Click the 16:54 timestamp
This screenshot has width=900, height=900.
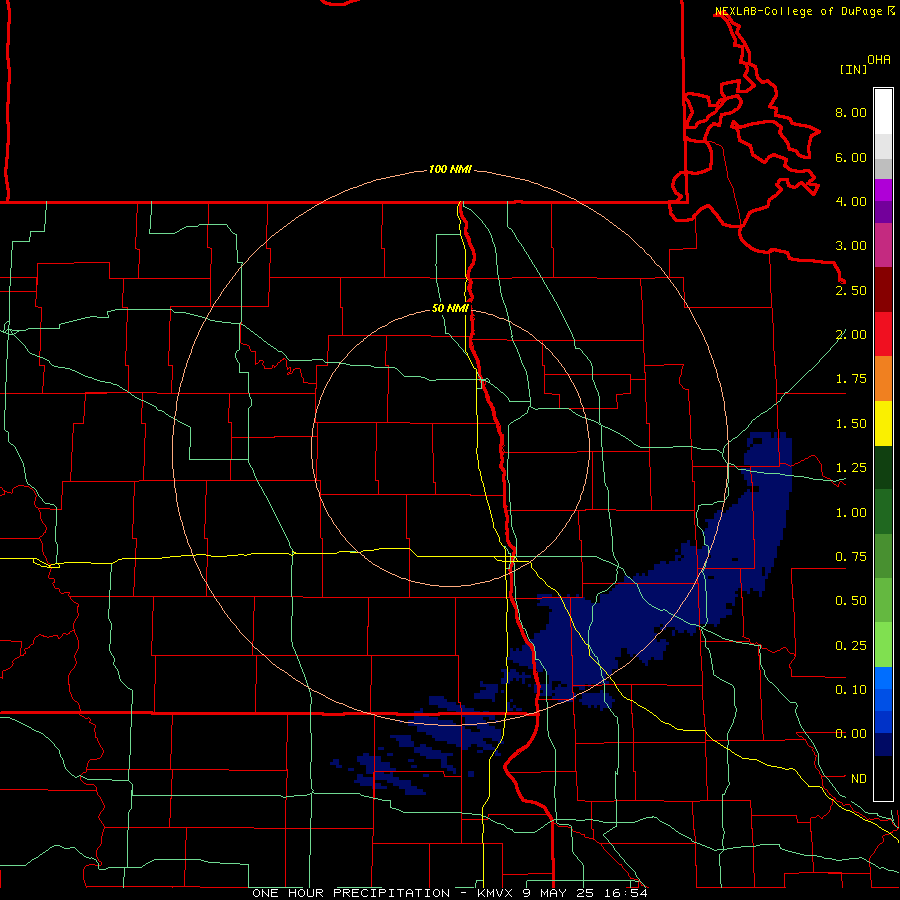(626, 893)
